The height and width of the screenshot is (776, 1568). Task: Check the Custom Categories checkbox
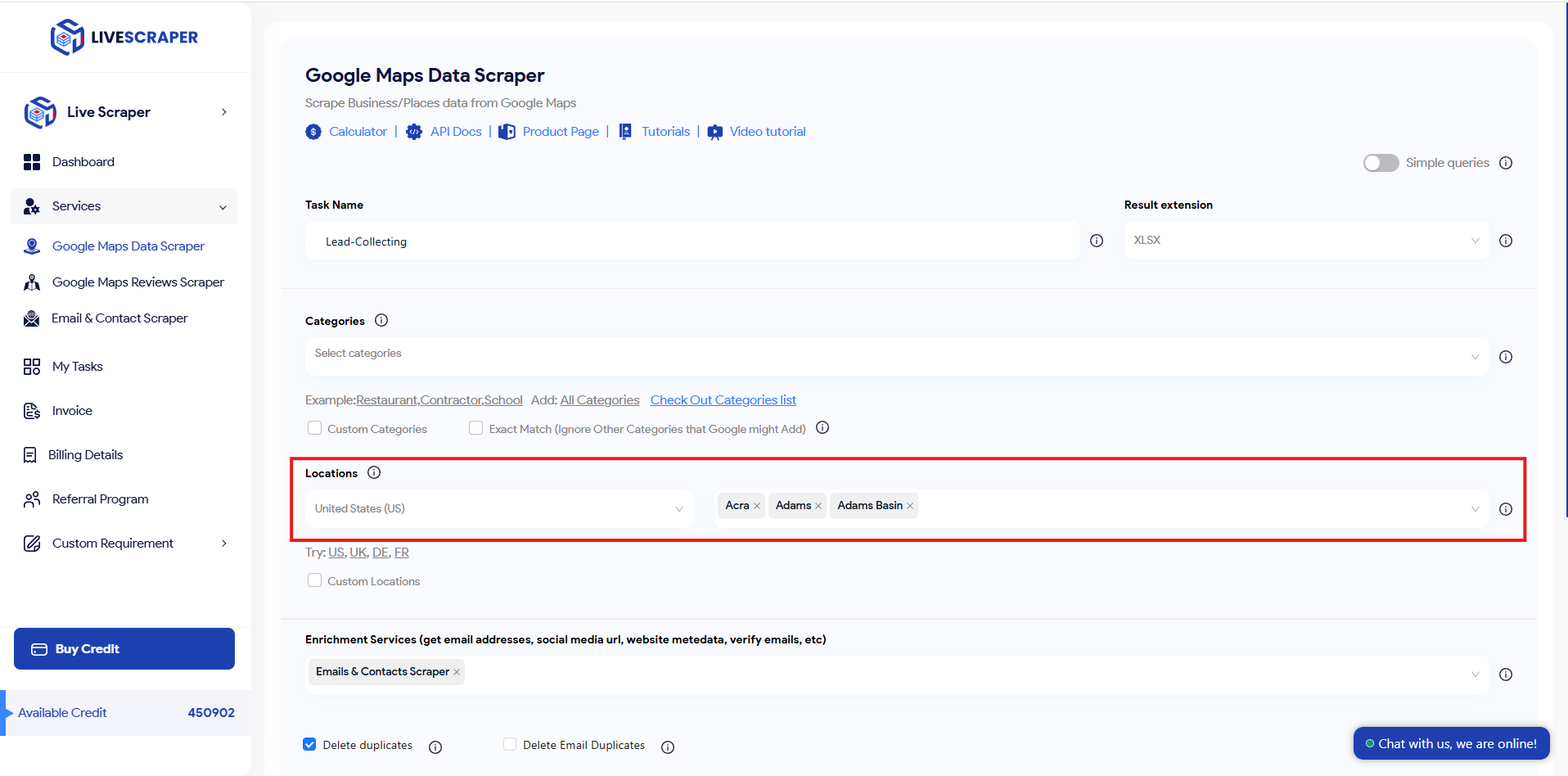tap(314, 427)
